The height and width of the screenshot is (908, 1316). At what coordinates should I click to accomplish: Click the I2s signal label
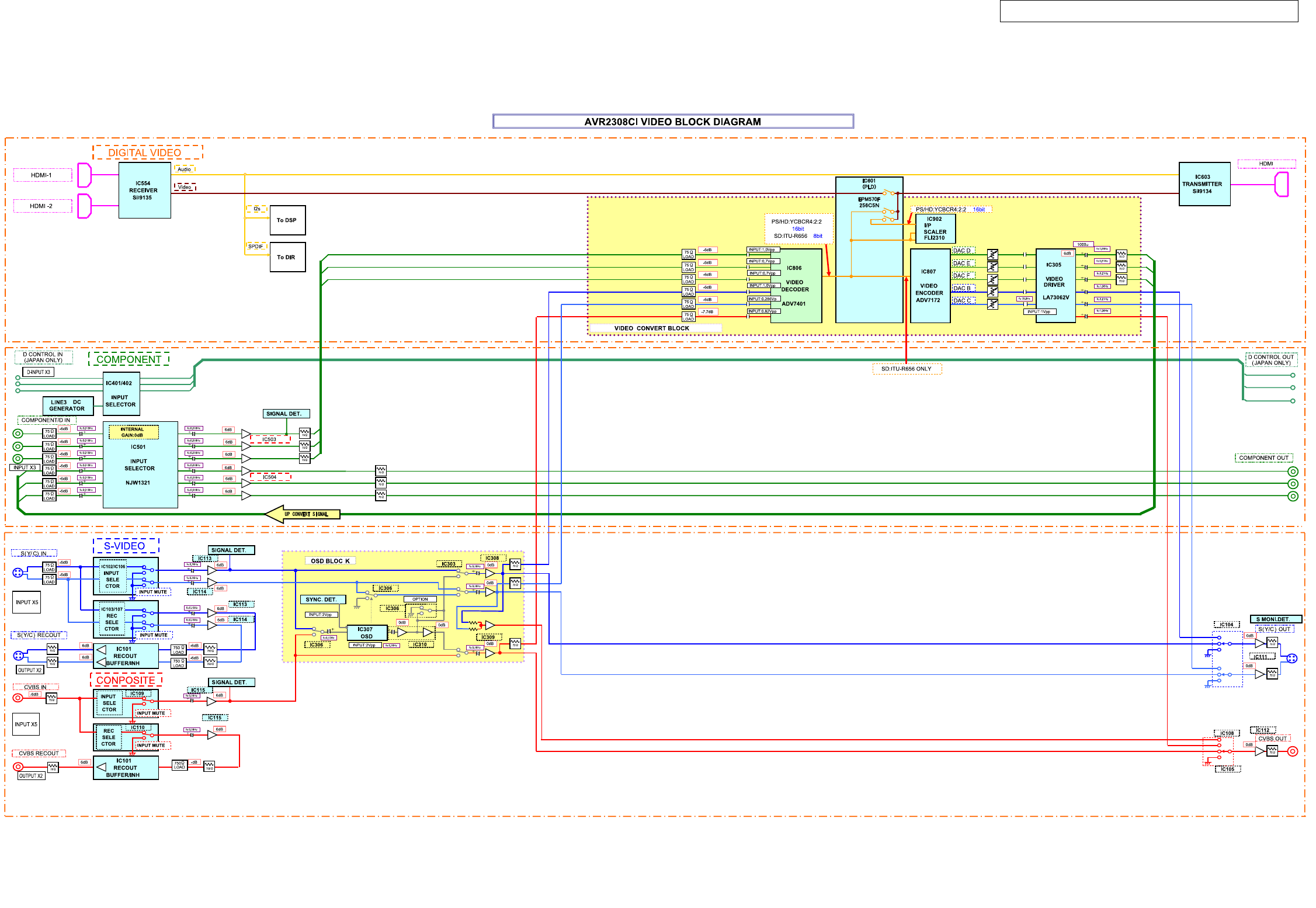click(257, 209)
